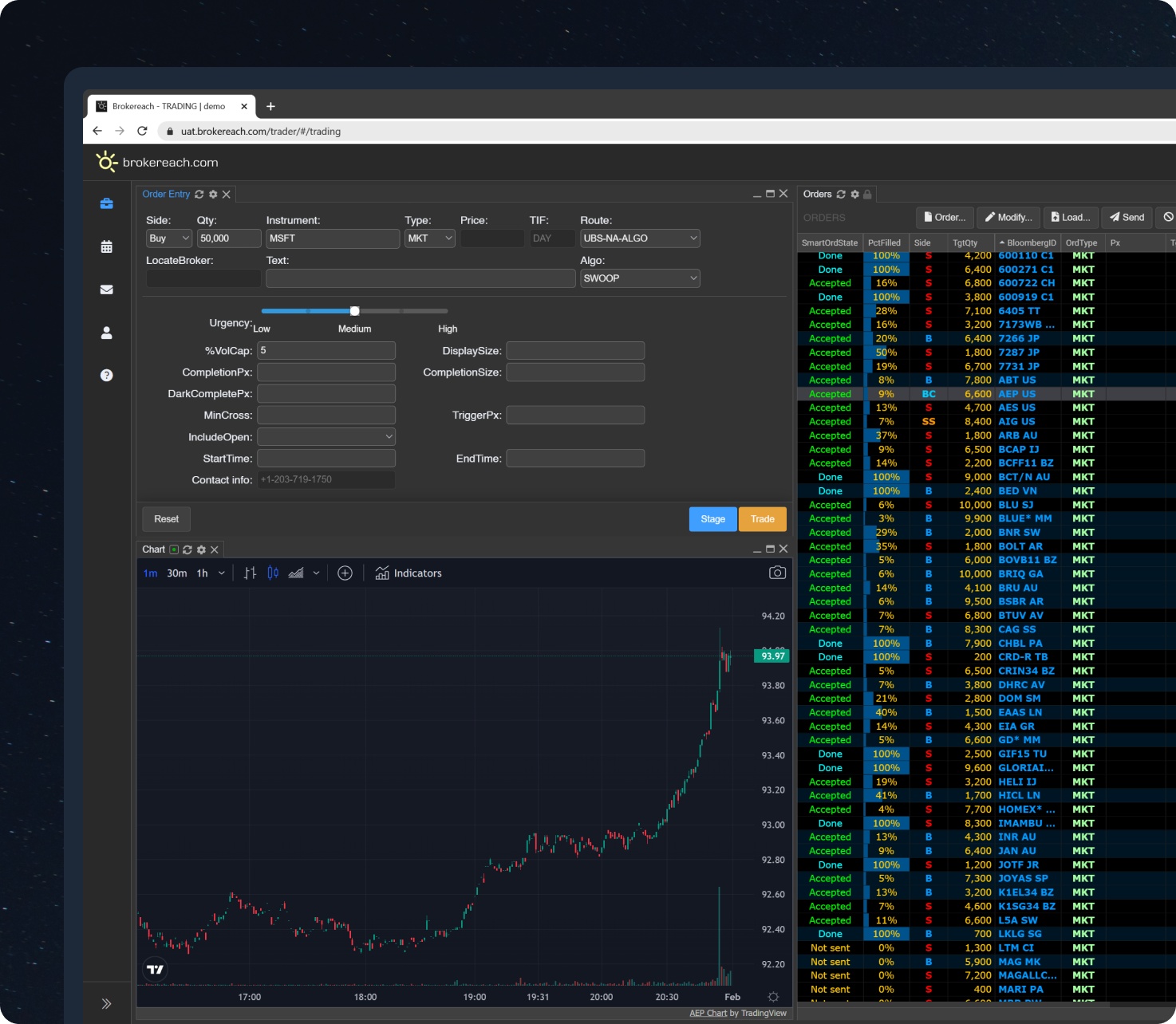Select the Order Entry panel tab
Image resolution: width=1176 pixels, height=1024 pixels.
[x=166, y=195]
